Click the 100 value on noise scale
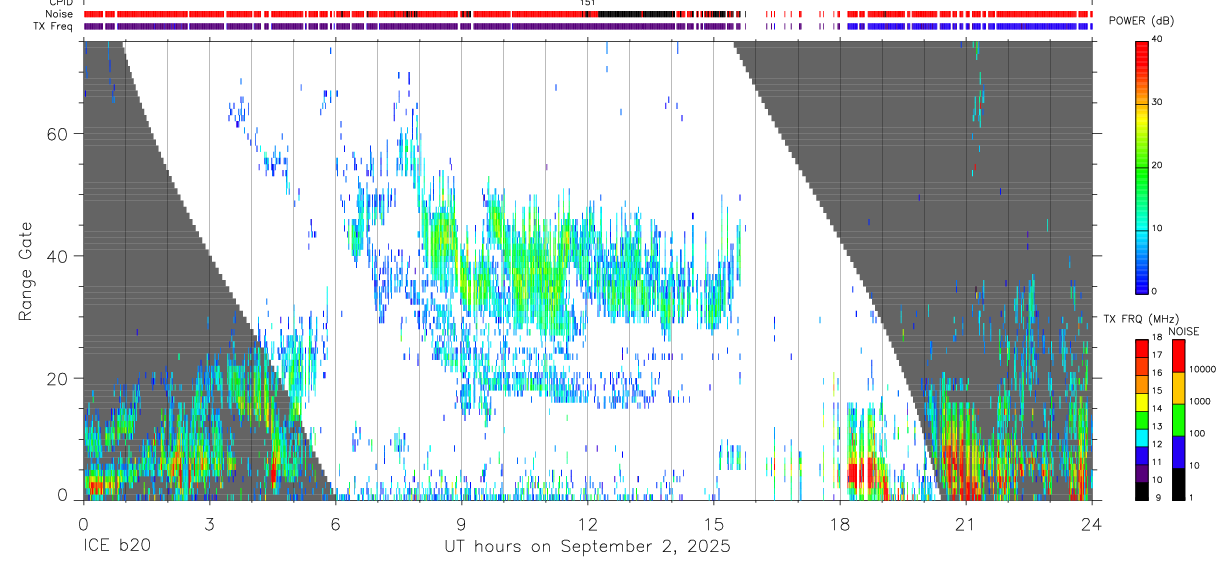This screenshot has width=1228, height=567. (x=1198, y=433)
